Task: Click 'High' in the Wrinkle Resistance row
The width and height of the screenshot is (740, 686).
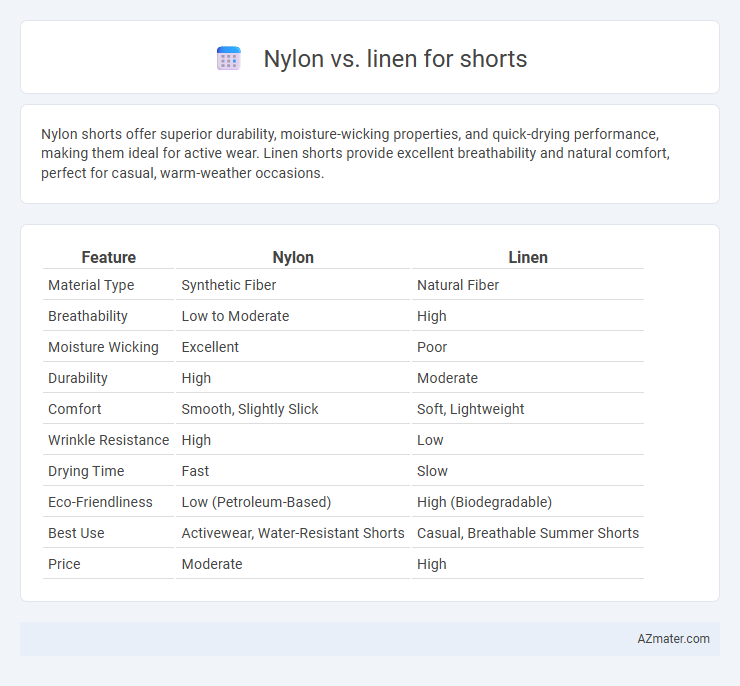Action: tap(196, 440)
